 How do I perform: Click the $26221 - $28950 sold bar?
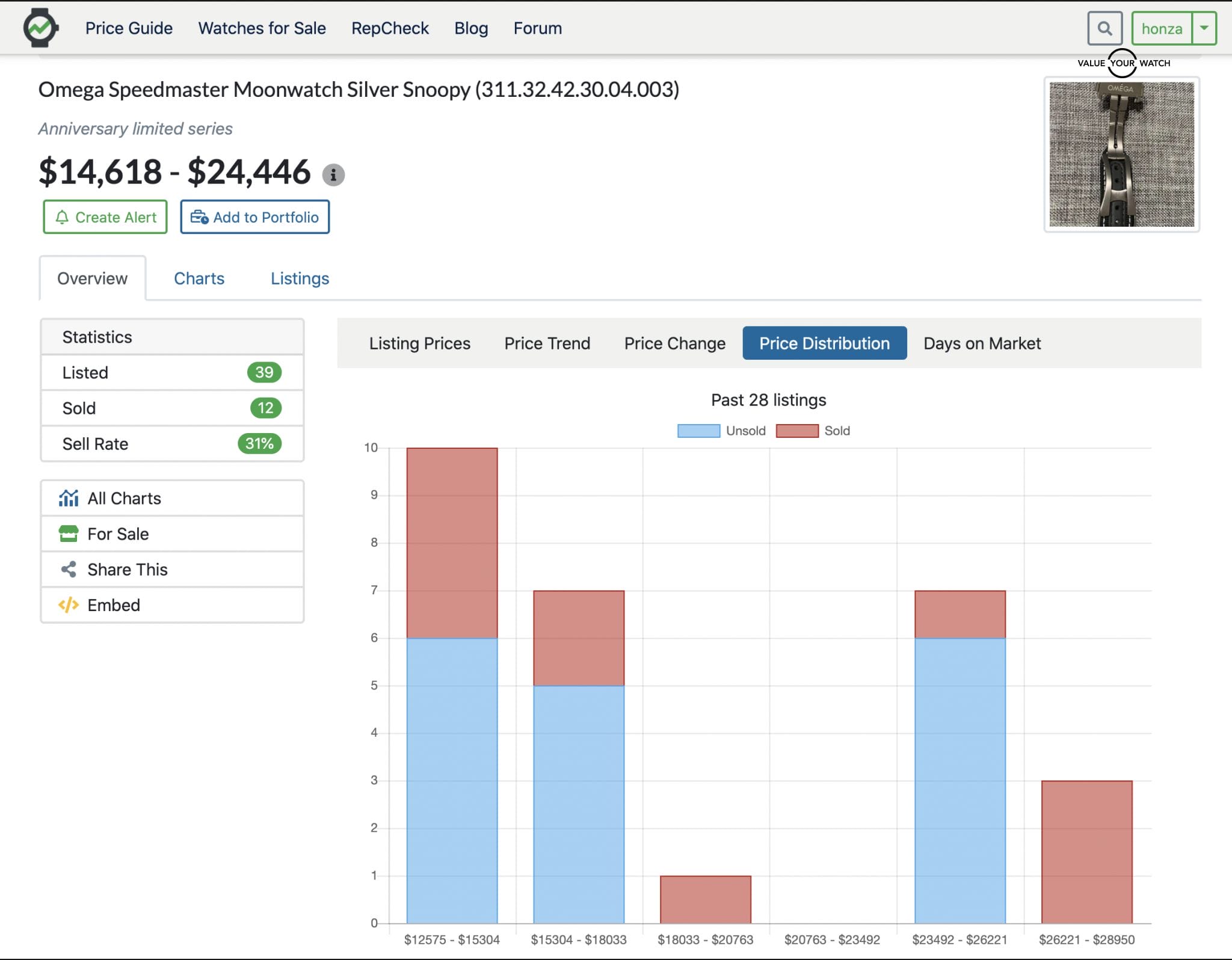1086,851
